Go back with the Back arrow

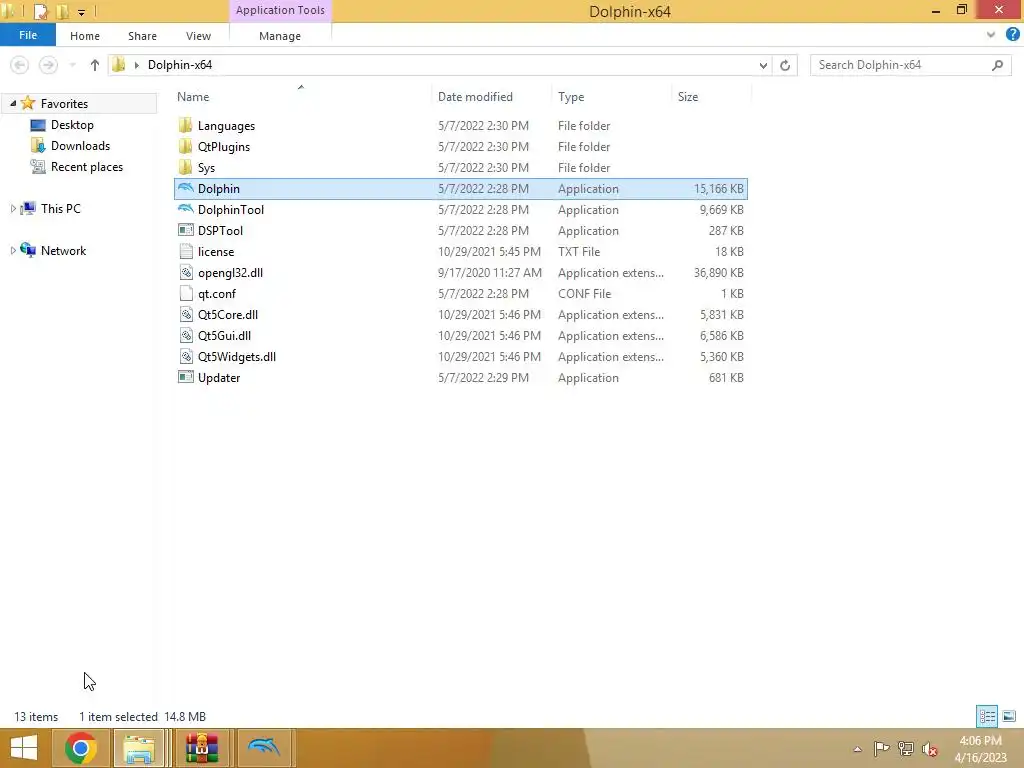coord(20,65)
